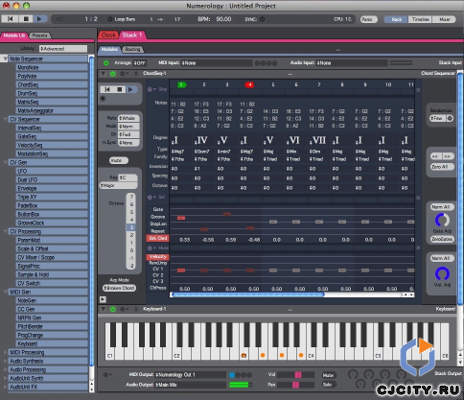Switch to the Timeline view
The image size is (464, 400).
(420, 19)
